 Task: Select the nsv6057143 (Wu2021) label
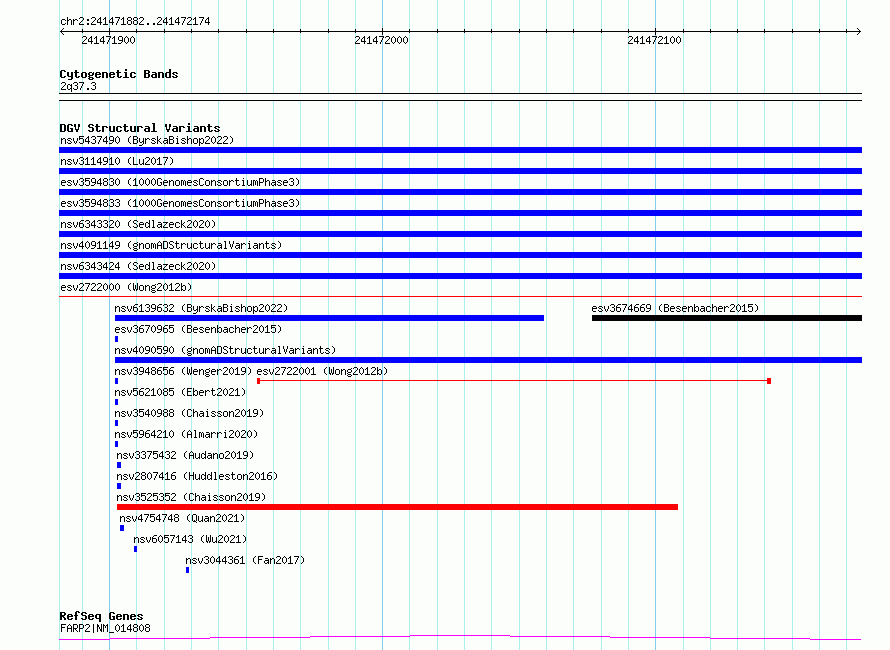point(189,539)
